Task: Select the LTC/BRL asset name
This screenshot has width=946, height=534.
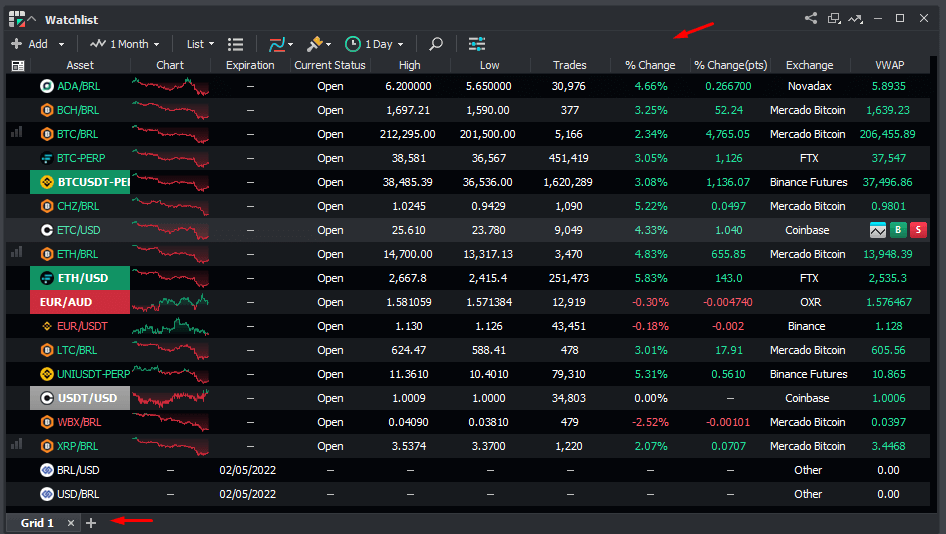Action: point(77,350)
